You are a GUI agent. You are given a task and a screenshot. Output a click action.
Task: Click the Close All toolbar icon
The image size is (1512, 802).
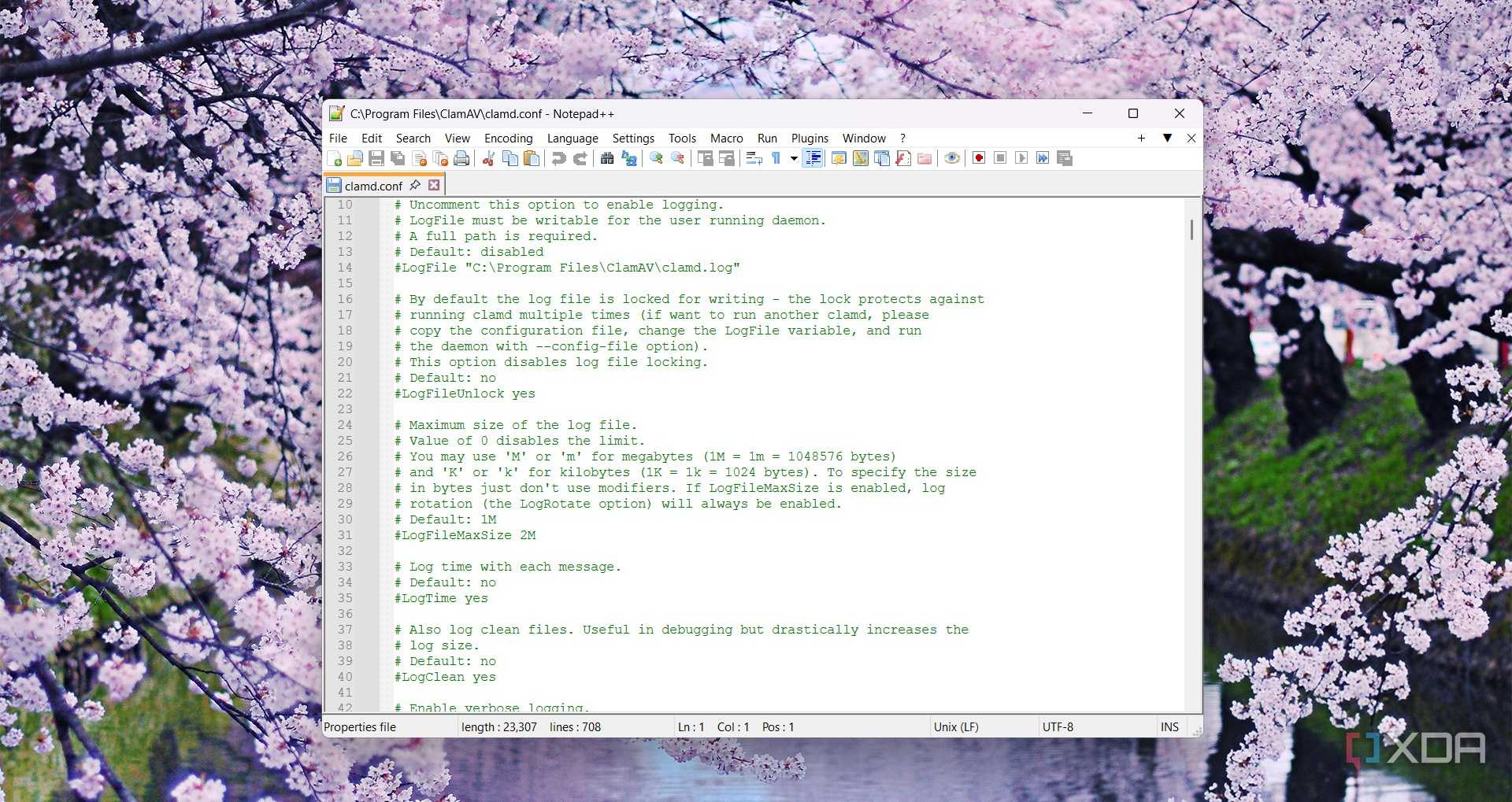pos(440,159)
